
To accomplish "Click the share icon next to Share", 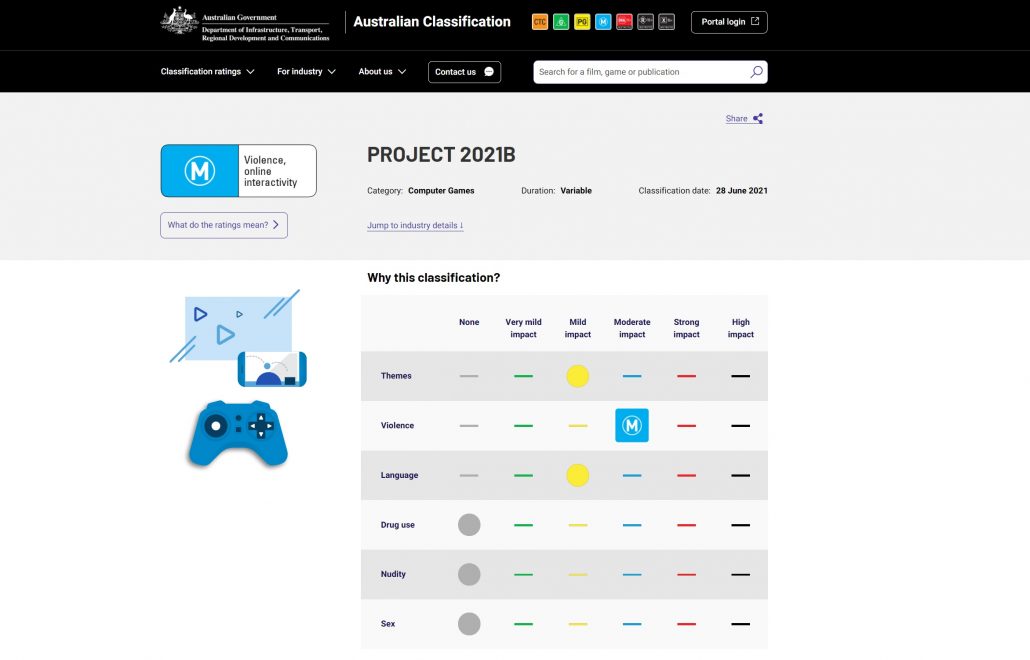I will [758, 118].
